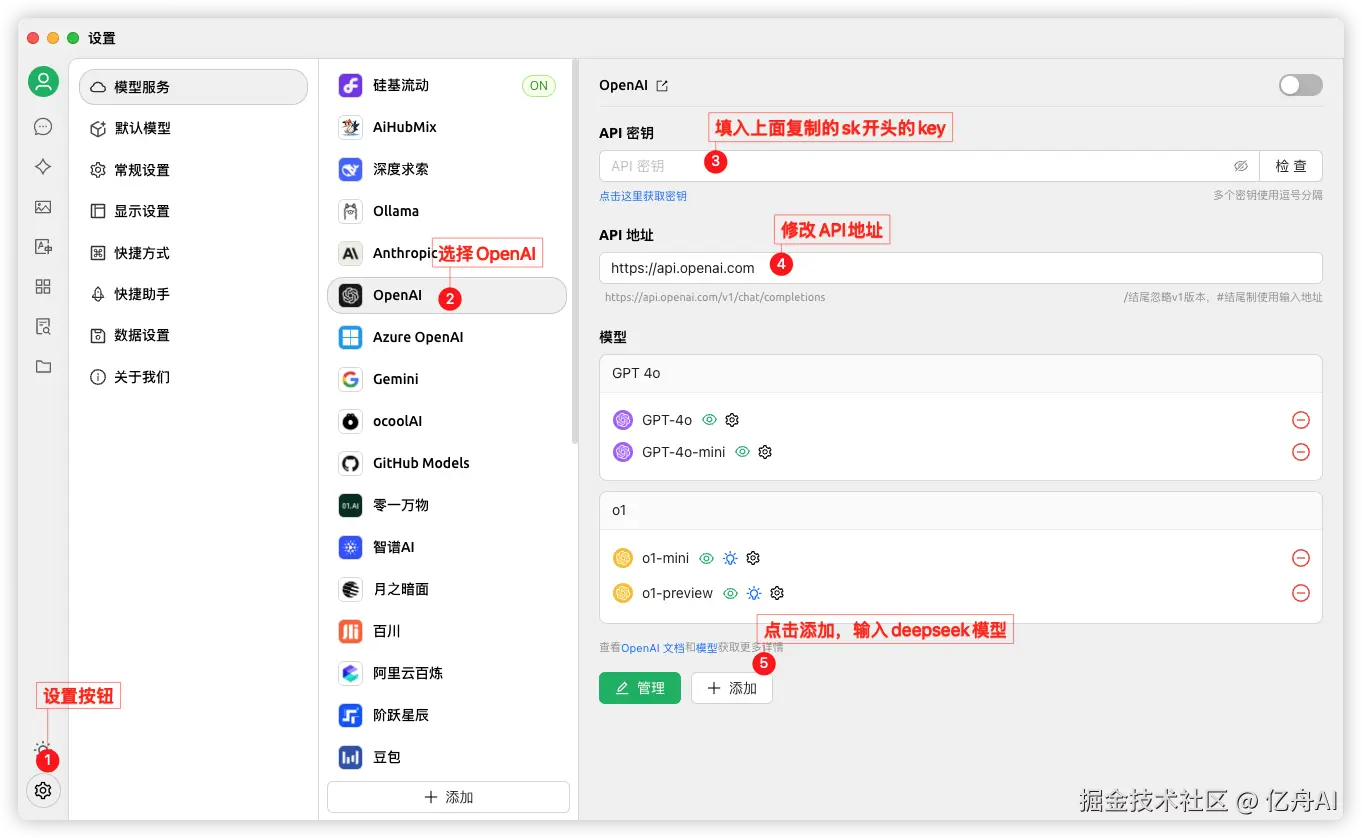1362x838 pixels.
Task: Click the vision eye icon for GPT-4o
Action: tap(710, 420)
